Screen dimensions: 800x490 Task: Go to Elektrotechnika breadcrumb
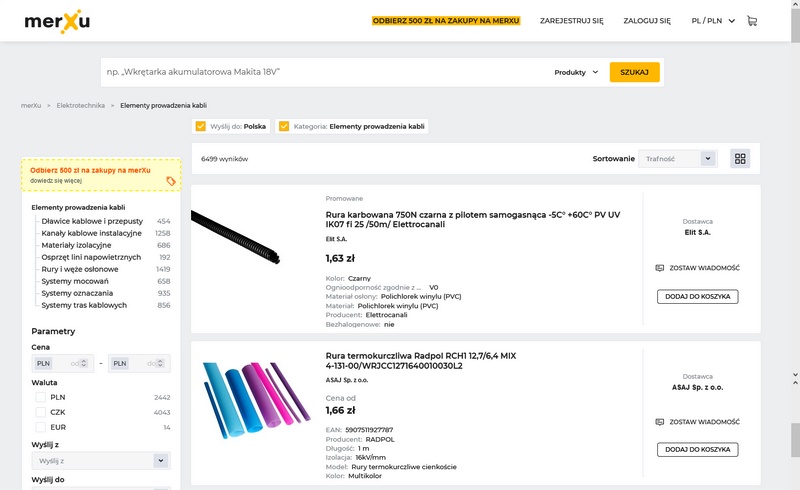(x=81, y=106)
